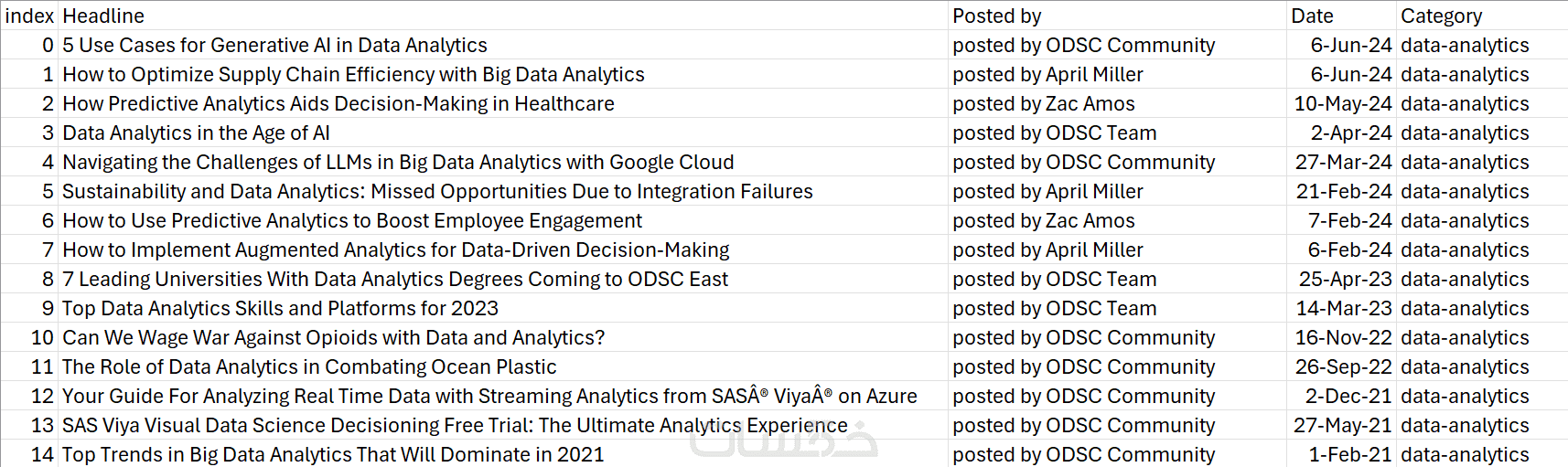Click the date cell 2-Dec-21
The width and height of the screenshot is (1568, 467).
click(x=1348, y=396)
